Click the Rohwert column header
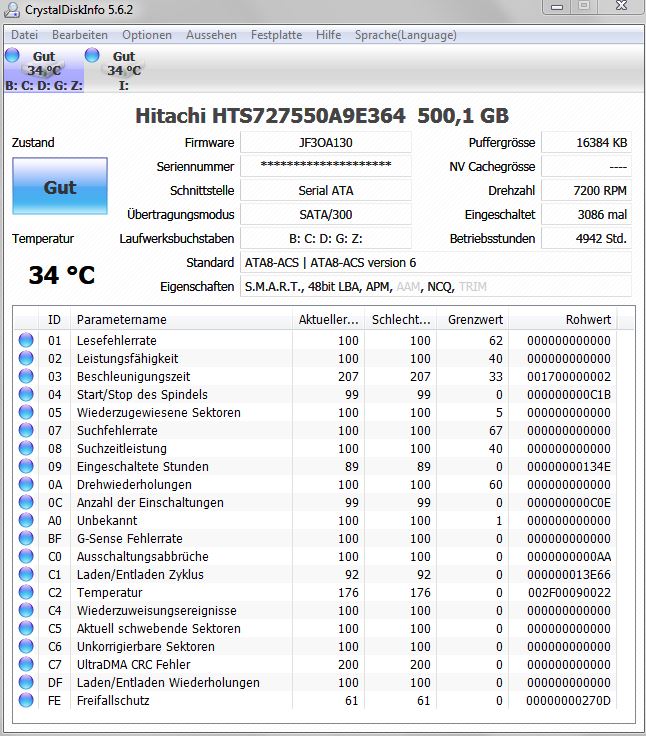646x736 pixels. (x=563, y=320)
